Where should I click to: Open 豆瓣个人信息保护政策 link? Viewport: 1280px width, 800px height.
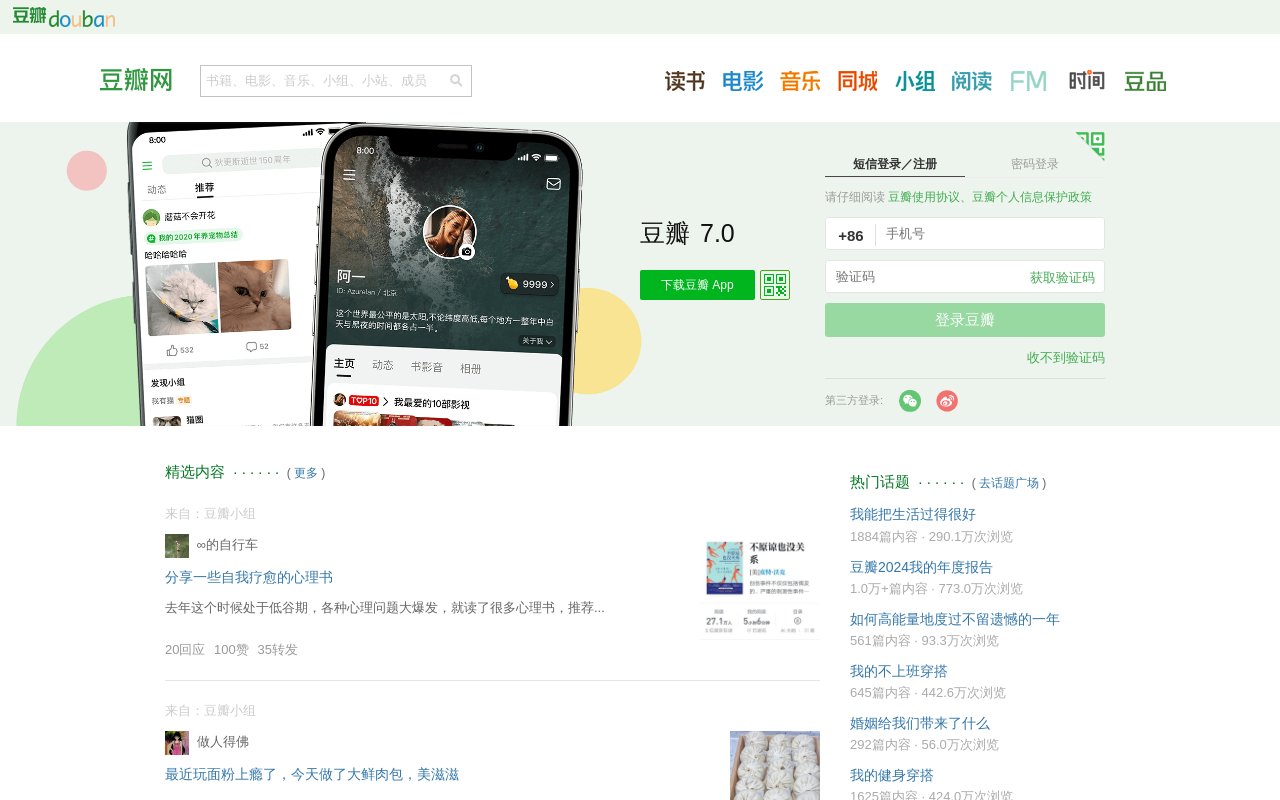pos(1032,197)
